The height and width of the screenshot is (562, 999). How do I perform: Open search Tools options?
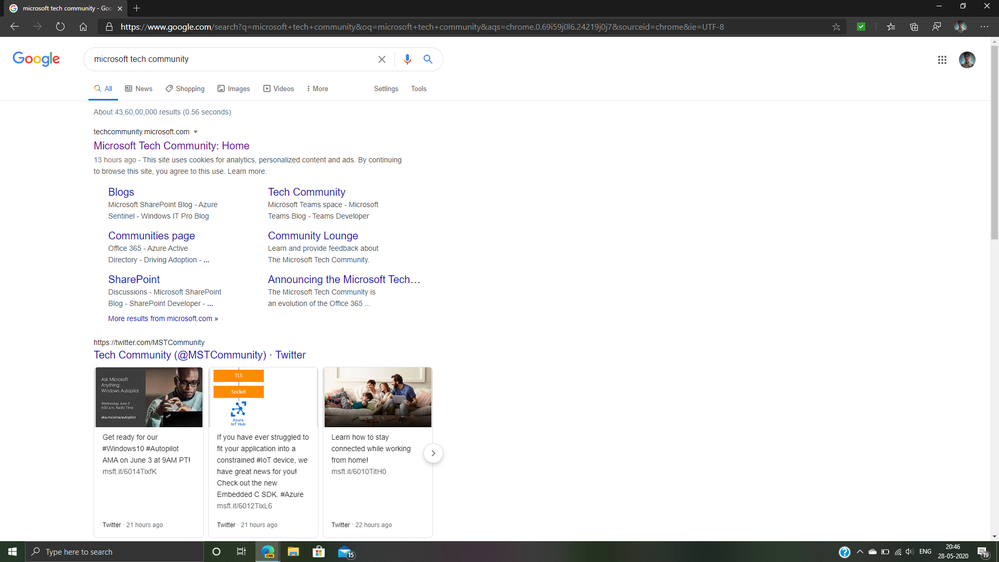point(419,89)
